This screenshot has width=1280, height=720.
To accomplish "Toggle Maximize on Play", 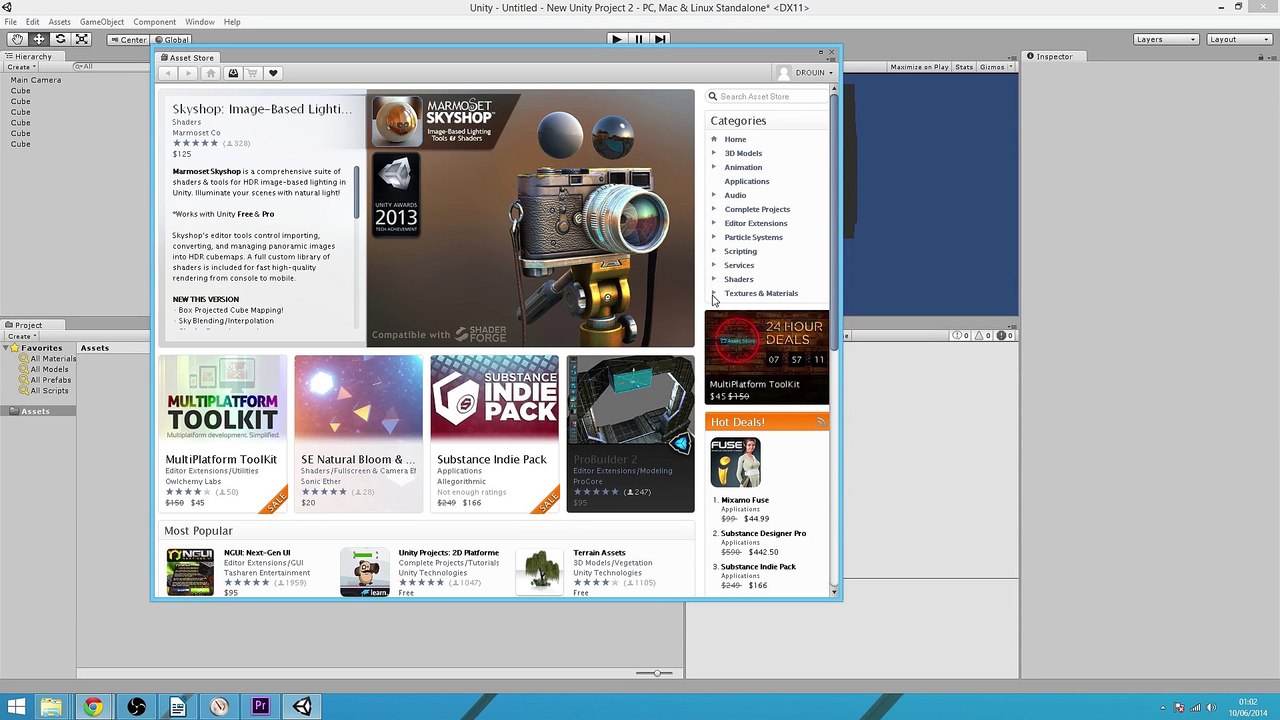I will pos(919,67).
